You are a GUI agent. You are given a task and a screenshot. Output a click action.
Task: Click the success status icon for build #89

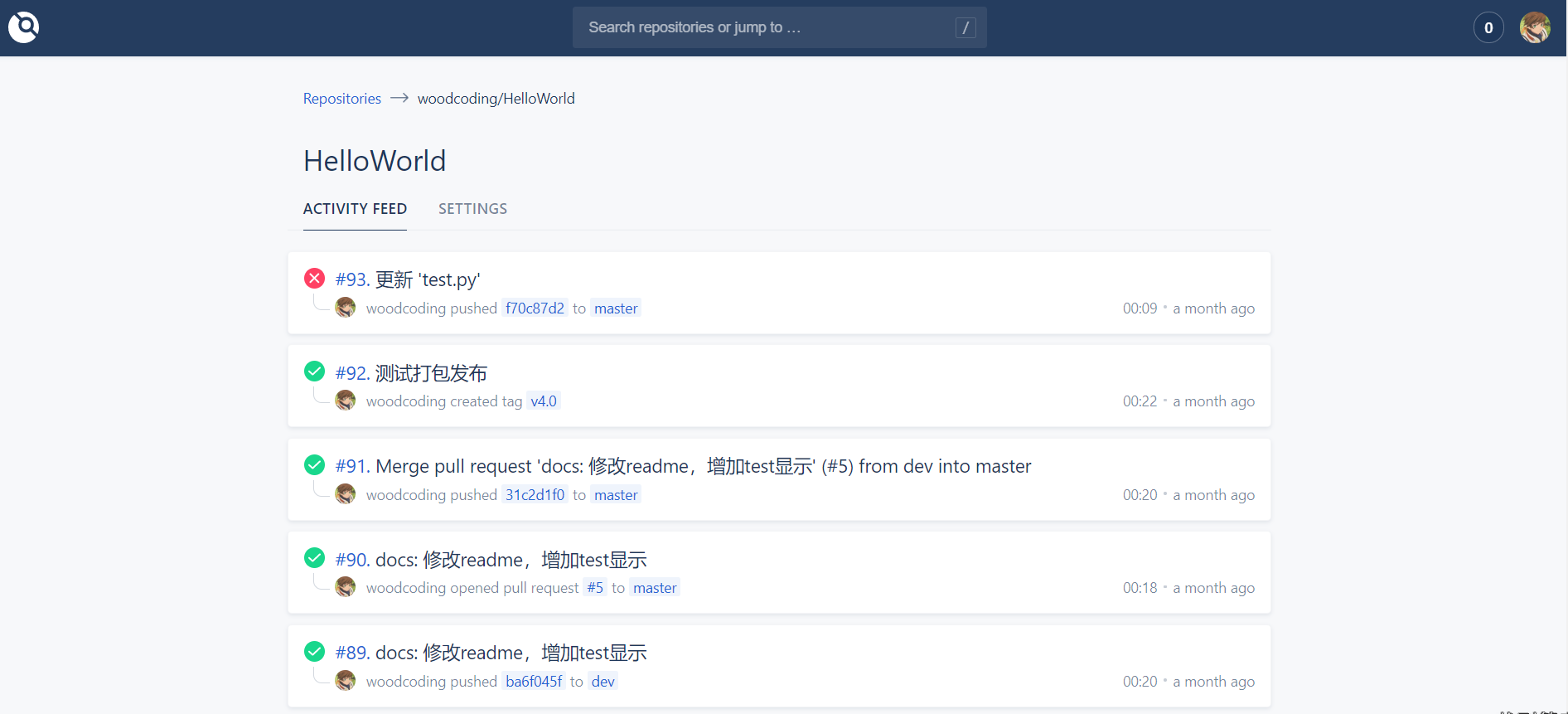tap(314, 652)
